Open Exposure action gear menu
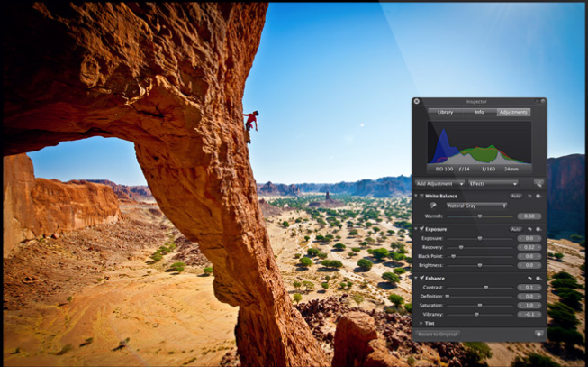This screenshot has height=368, width=588. [x=538, y=229]
